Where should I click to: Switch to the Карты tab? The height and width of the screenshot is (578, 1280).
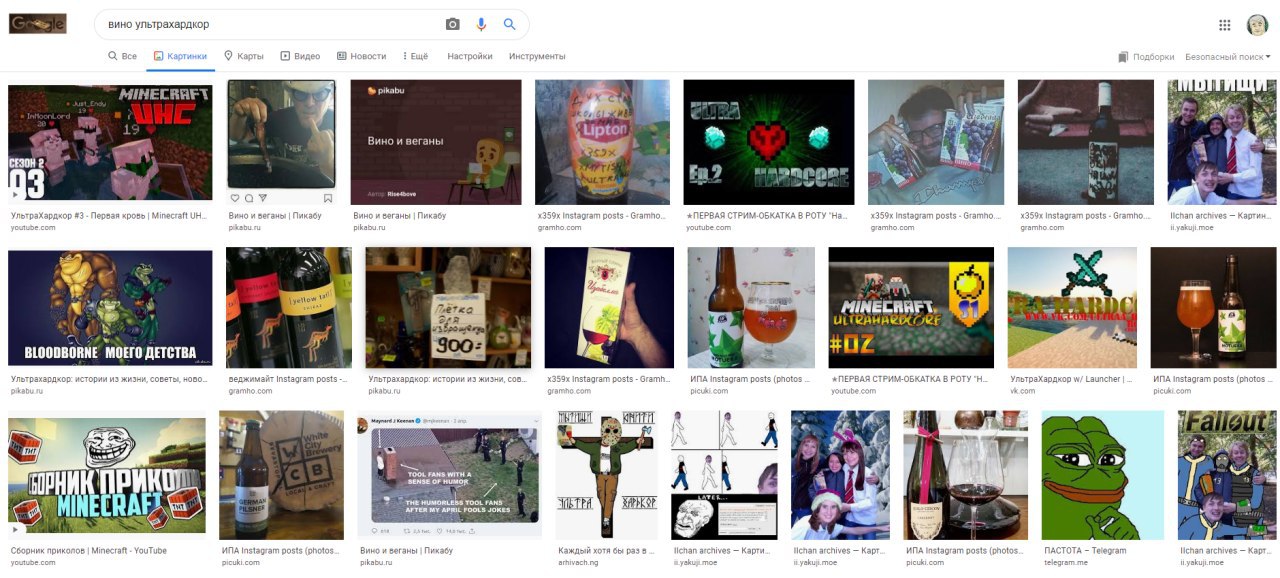click(244, 56)
